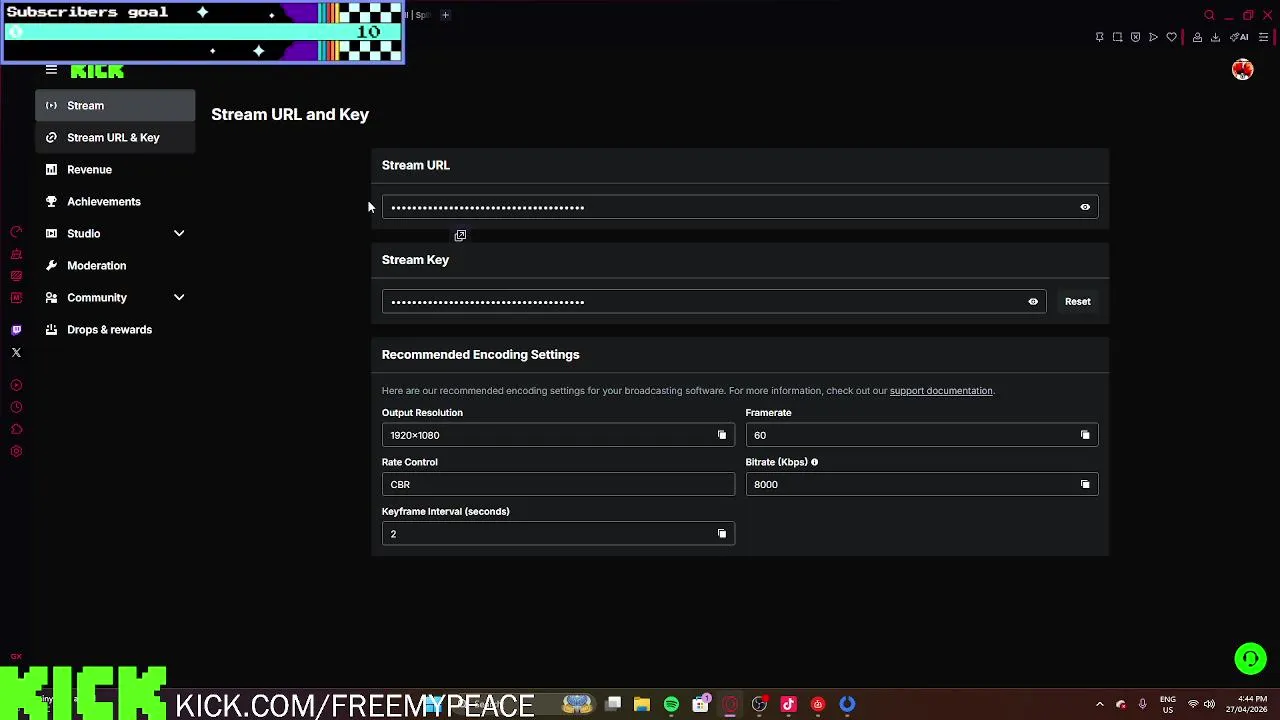Open the browser downloads icon

click(1215, 37)
